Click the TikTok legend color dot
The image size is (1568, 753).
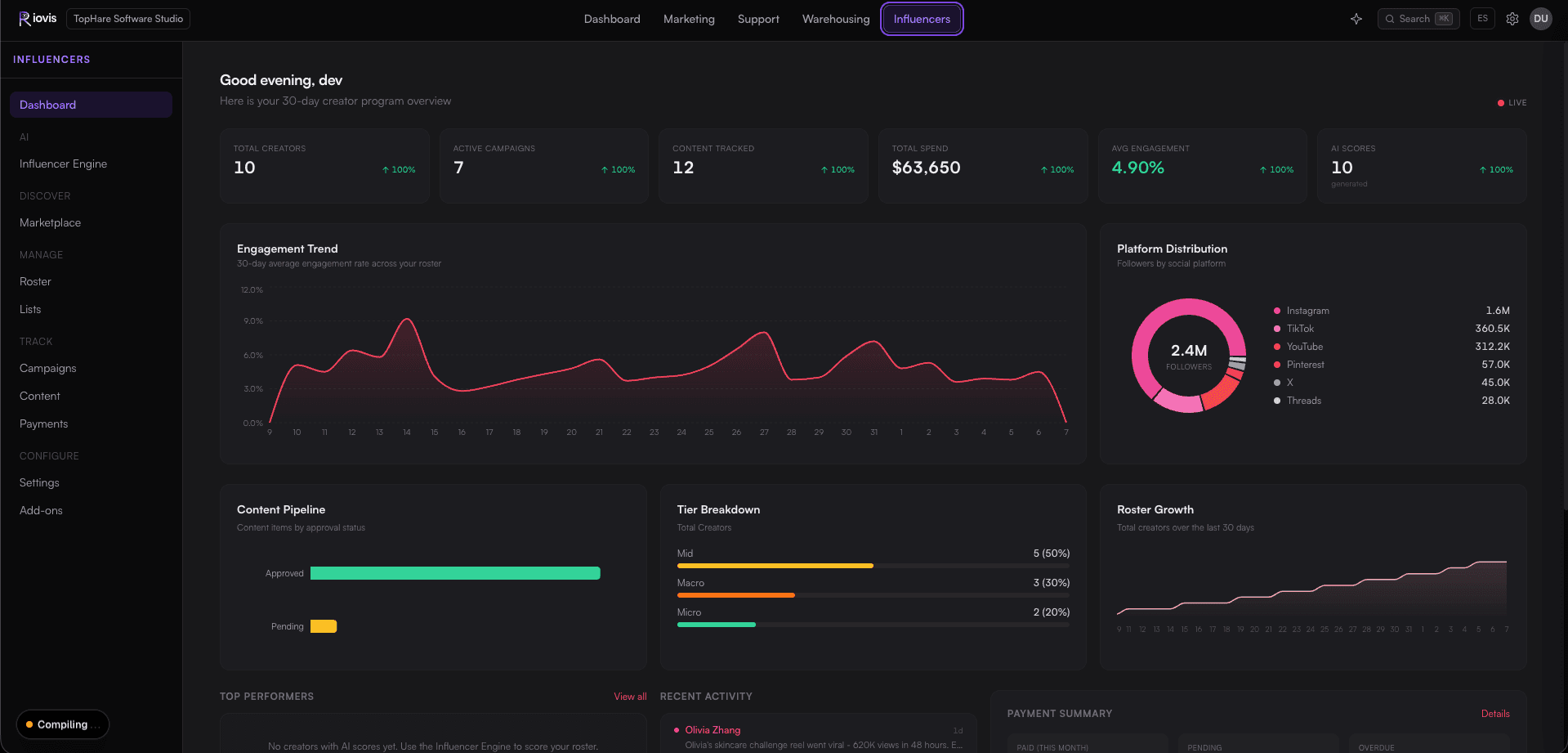click(x=1277, y=329)
